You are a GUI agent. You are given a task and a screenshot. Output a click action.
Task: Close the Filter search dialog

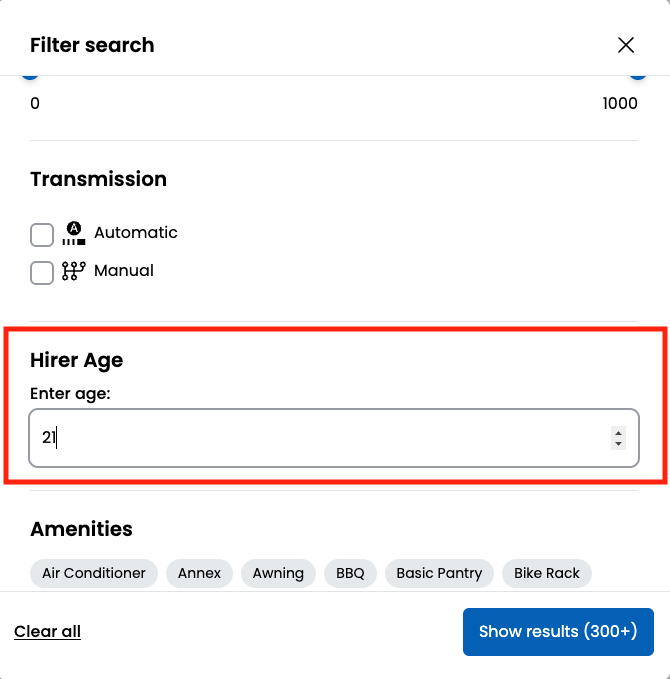(626, 45)
